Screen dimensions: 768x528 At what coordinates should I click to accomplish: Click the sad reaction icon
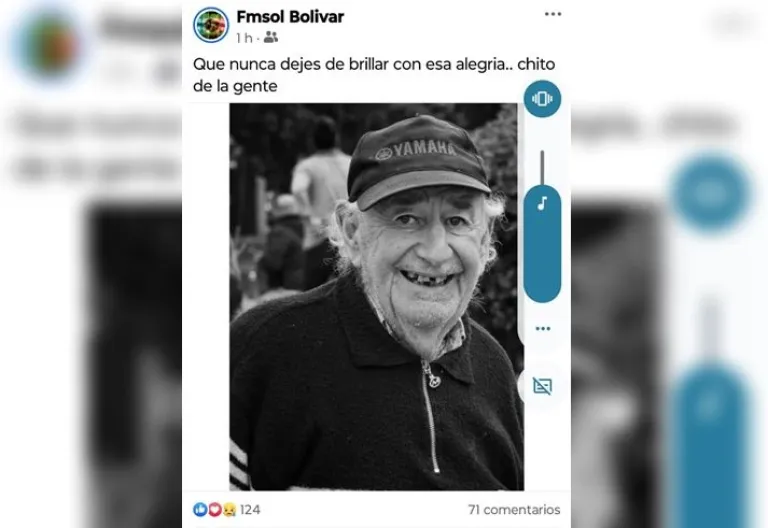pos(229,509)
